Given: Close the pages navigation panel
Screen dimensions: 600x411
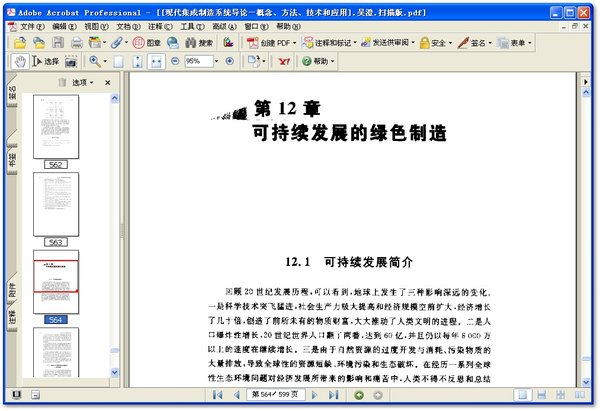Looking at the screenshot, I should pyautogui.click(x=108, y=82).
